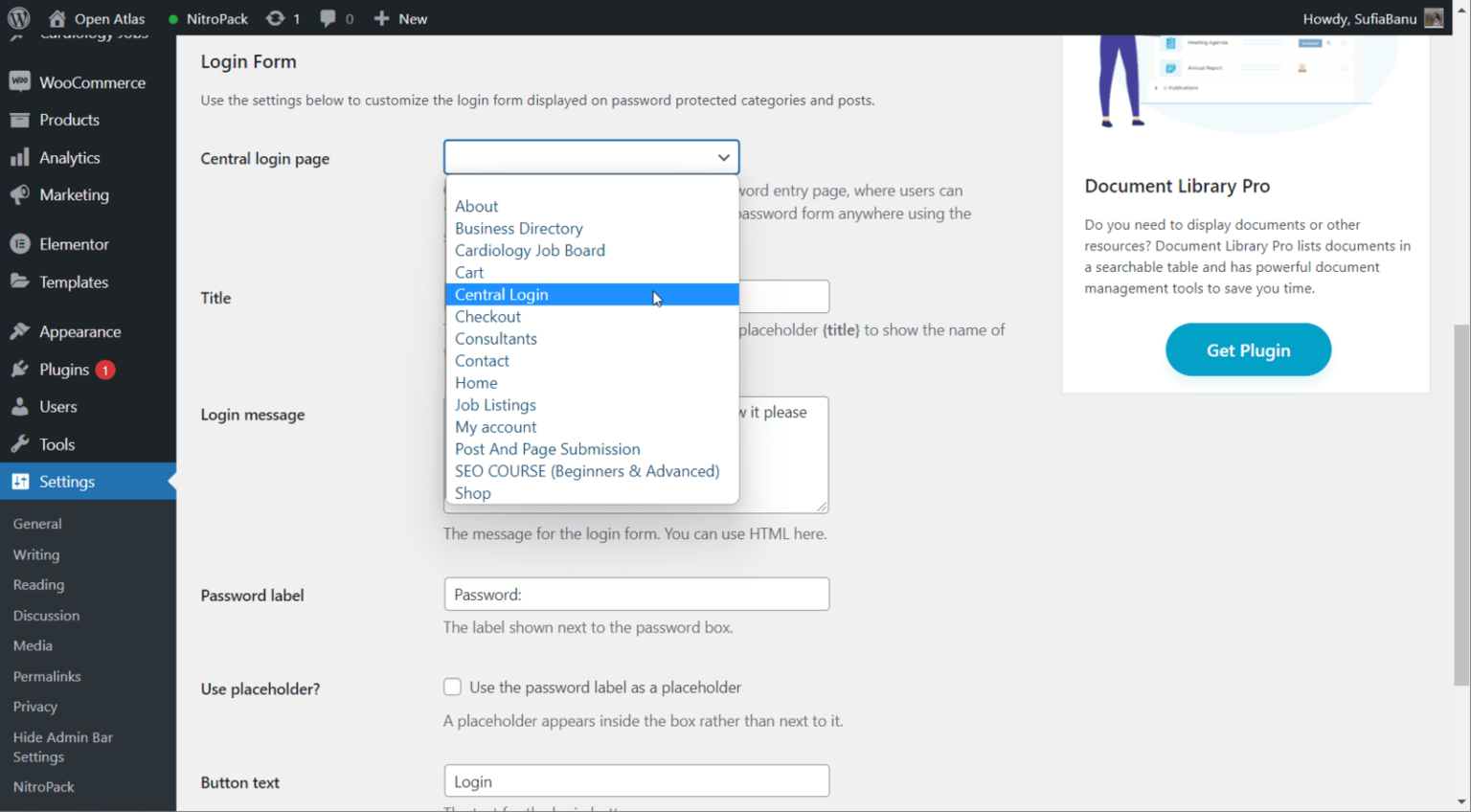The image size is (1471, 812).
Task: Select Central Login from the dropdown list
Action: tap(502, 294)
